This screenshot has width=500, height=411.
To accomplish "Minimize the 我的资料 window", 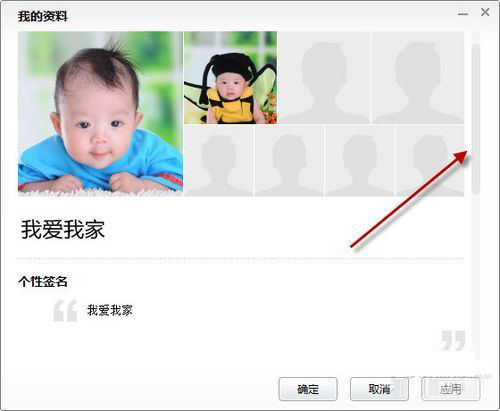I will 463,14.
